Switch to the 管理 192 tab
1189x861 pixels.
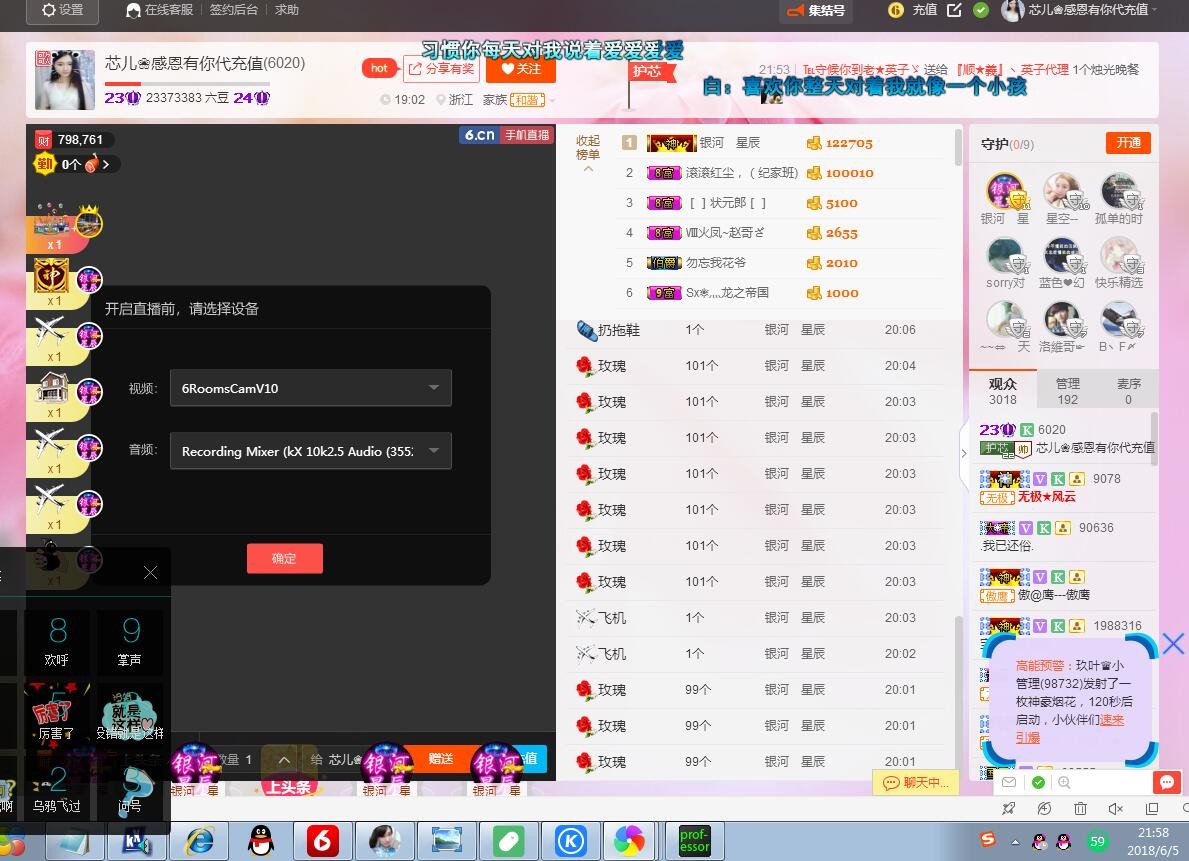tap(1067, 391)
